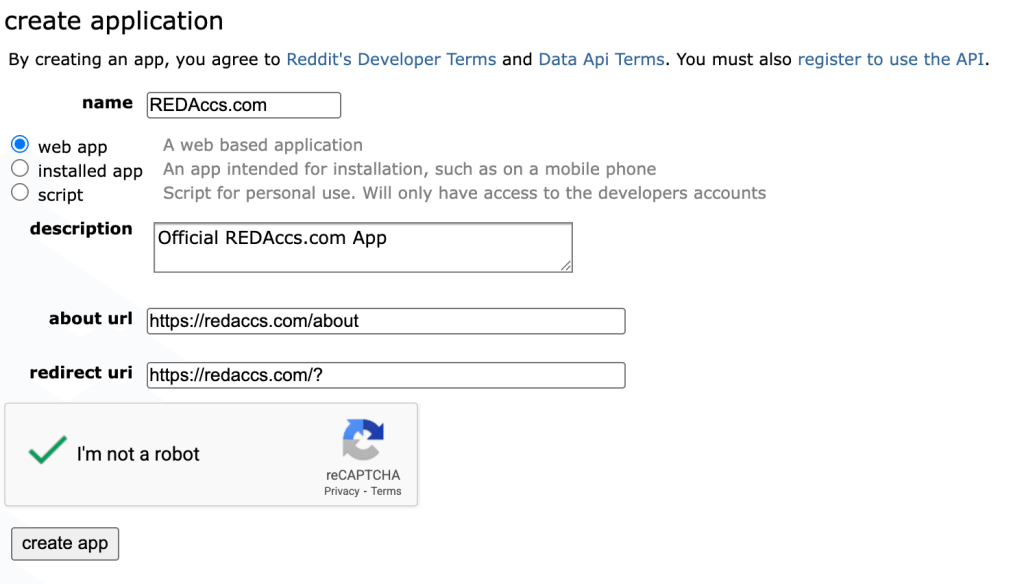This screenshot has width=1024, height=584.
Task: Open register to use the API link
Action: pyautogui.click(x=891, y=59)
